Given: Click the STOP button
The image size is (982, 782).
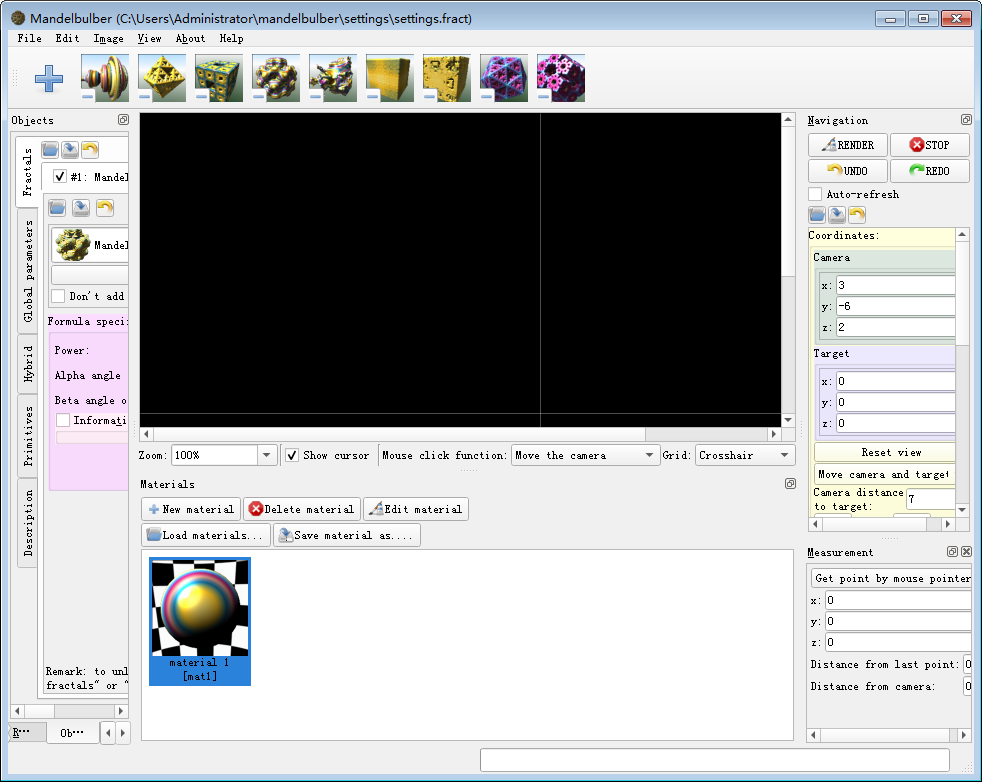Looking at the screenshot, I should [930, 145].
